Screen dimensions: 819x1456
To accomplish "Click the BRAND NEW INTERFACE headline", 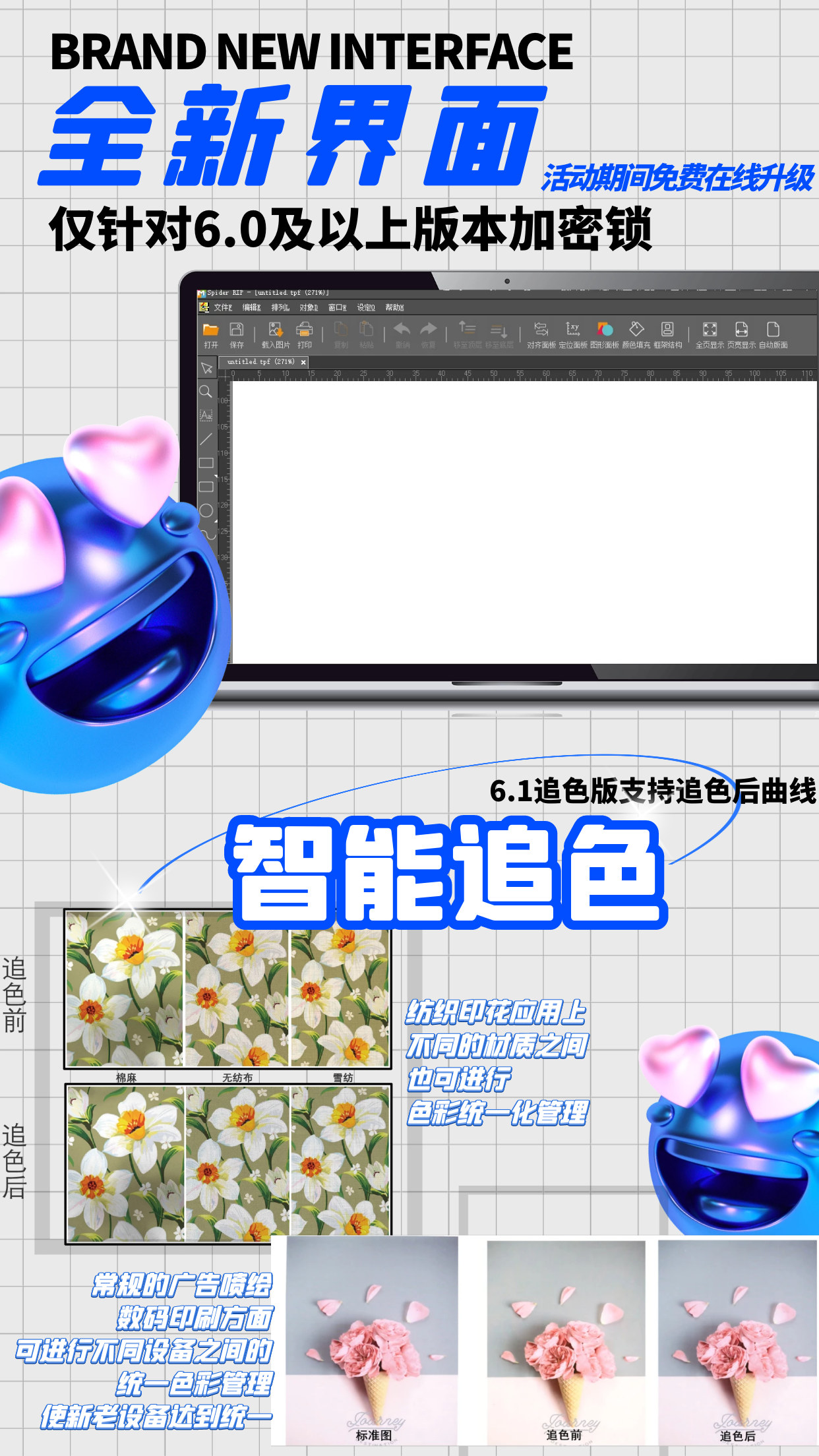I will click(x=311, y=51).
